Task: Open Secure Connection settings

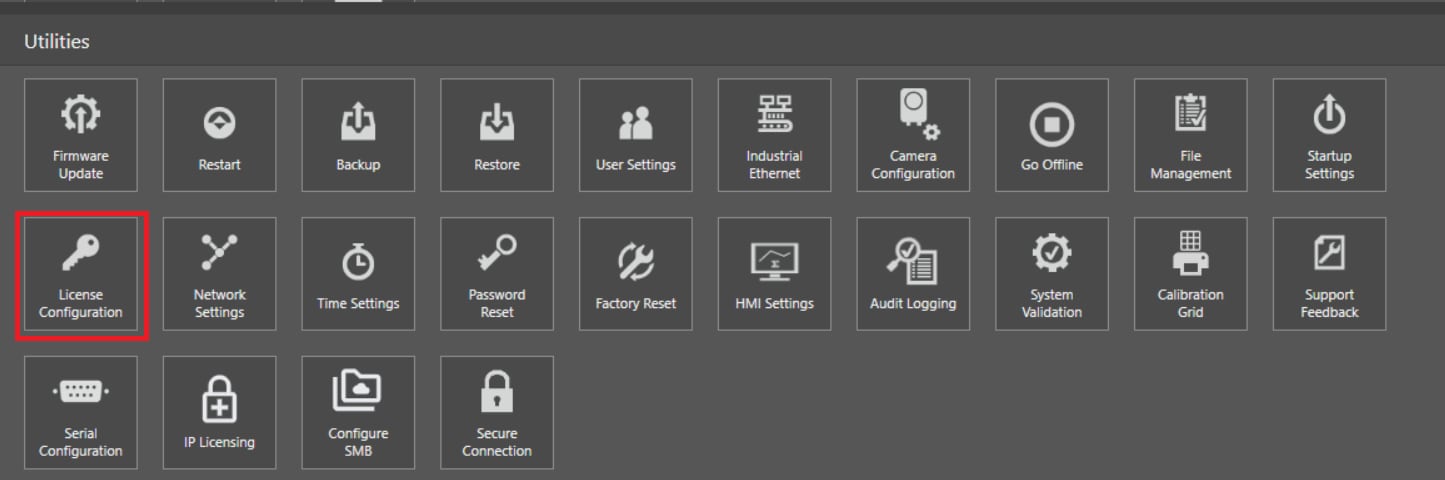Action: pyautogui.click(x=497, y=413)
